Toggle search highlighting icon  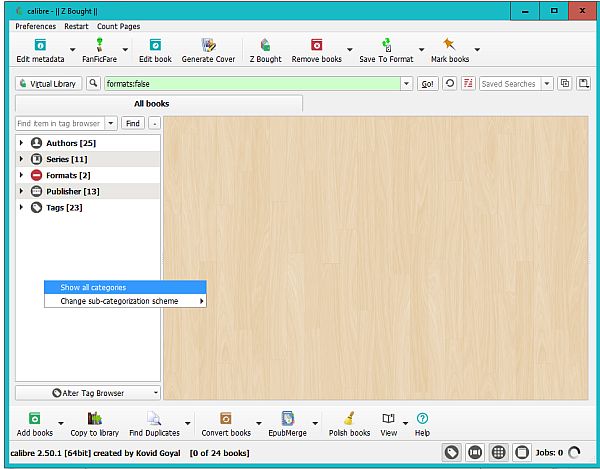tap(468, 83)
